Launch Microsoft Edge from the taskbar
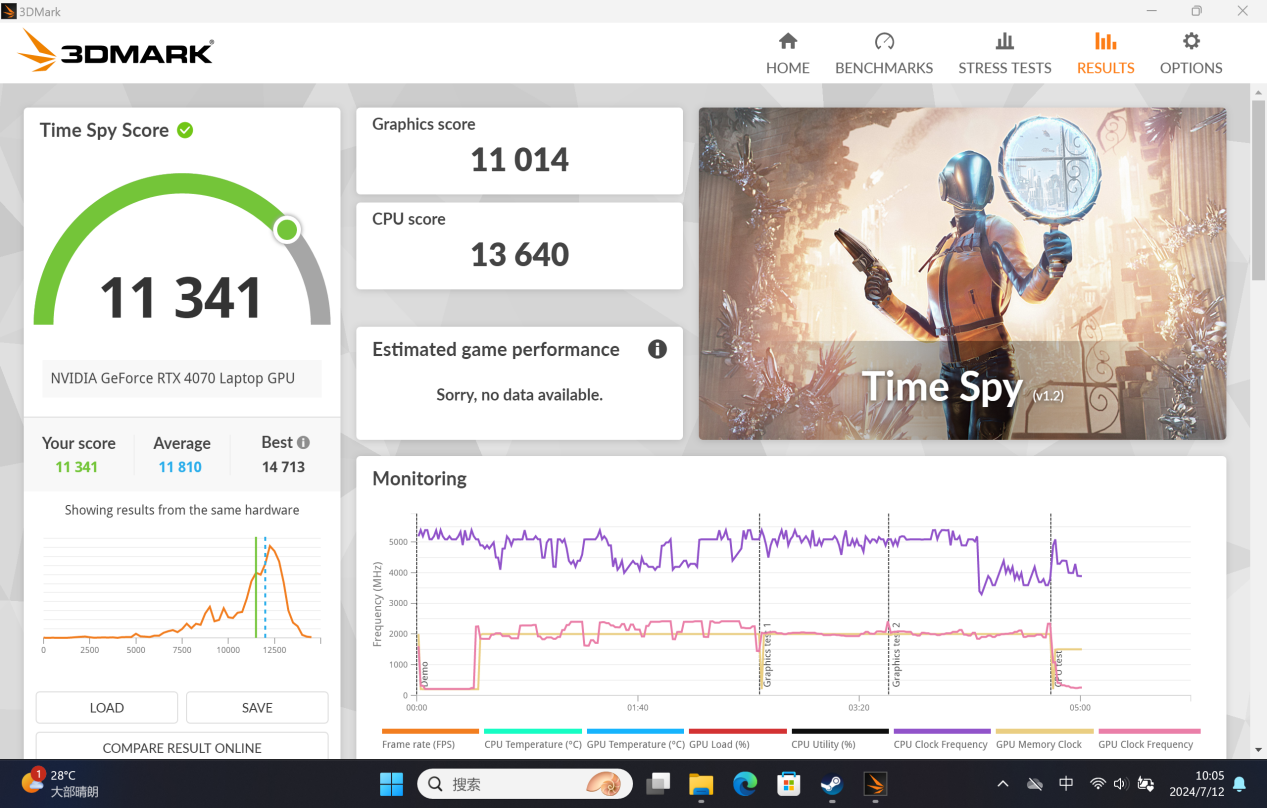This screenshot has width=1267, height=808. pos(745,784)
